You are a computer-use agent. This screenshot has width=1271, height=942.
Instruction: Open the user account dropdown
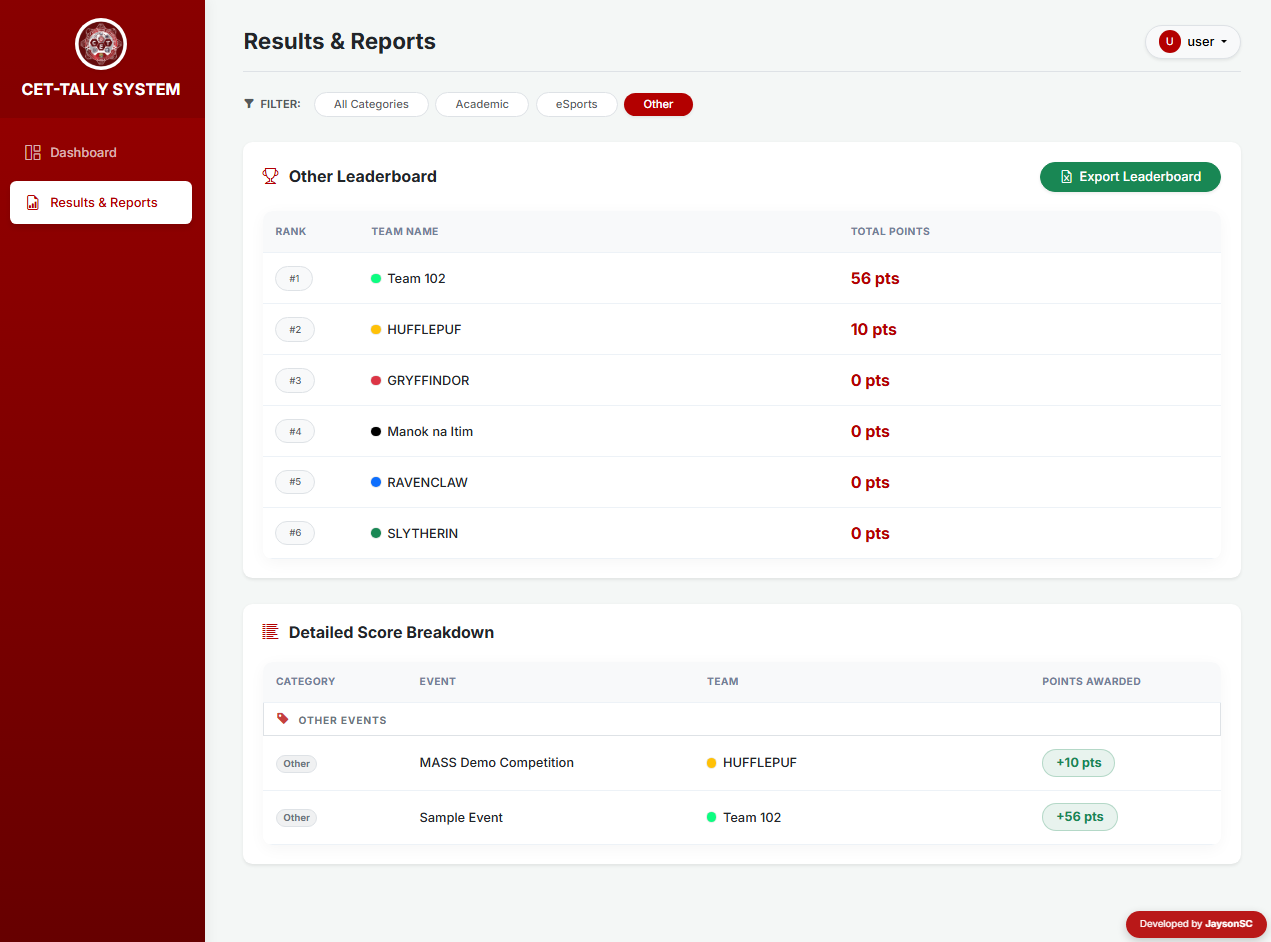[x=1193, y=41]
